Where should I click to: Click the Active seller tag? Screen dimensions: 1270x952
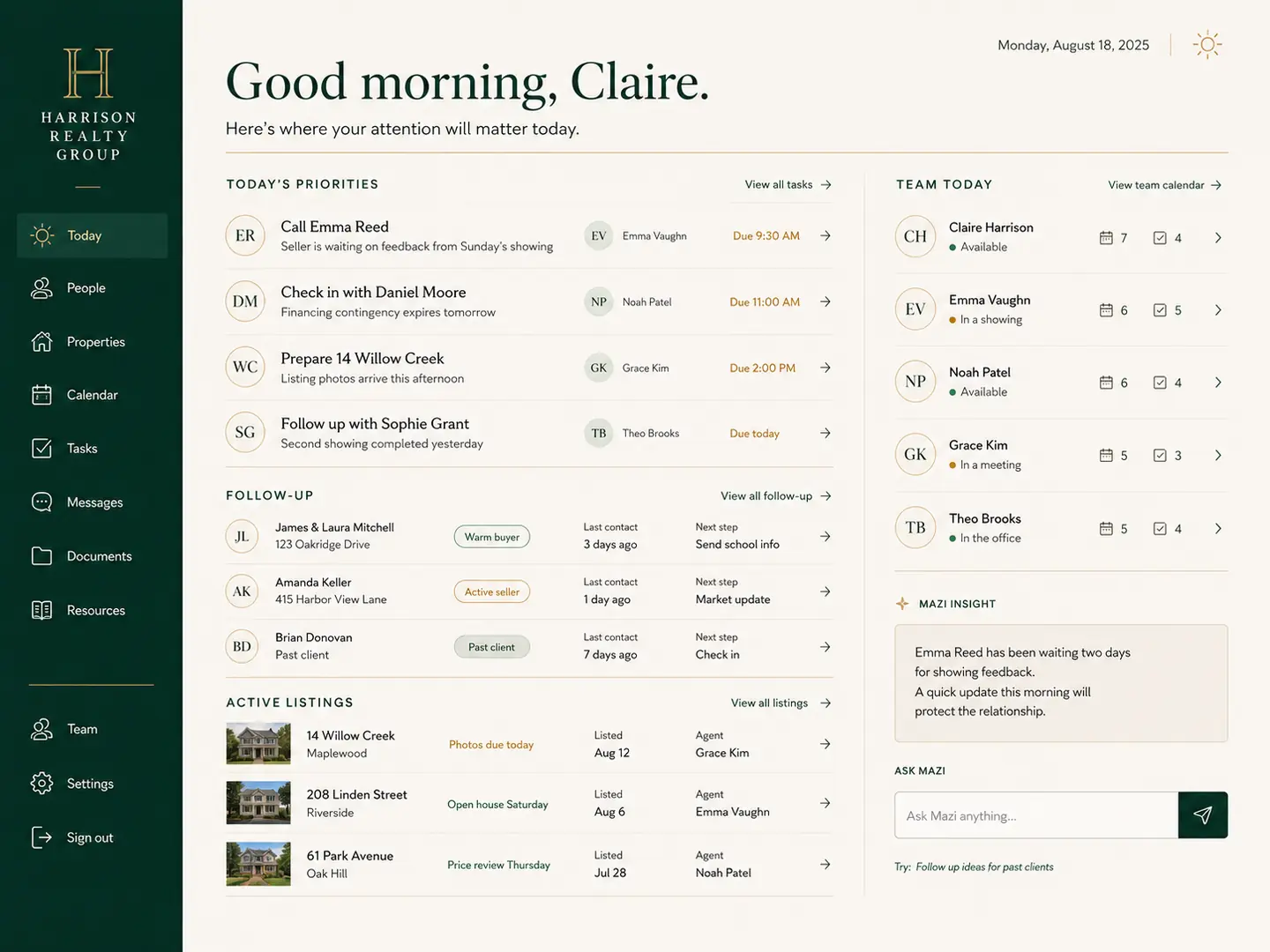coord(492,592)
